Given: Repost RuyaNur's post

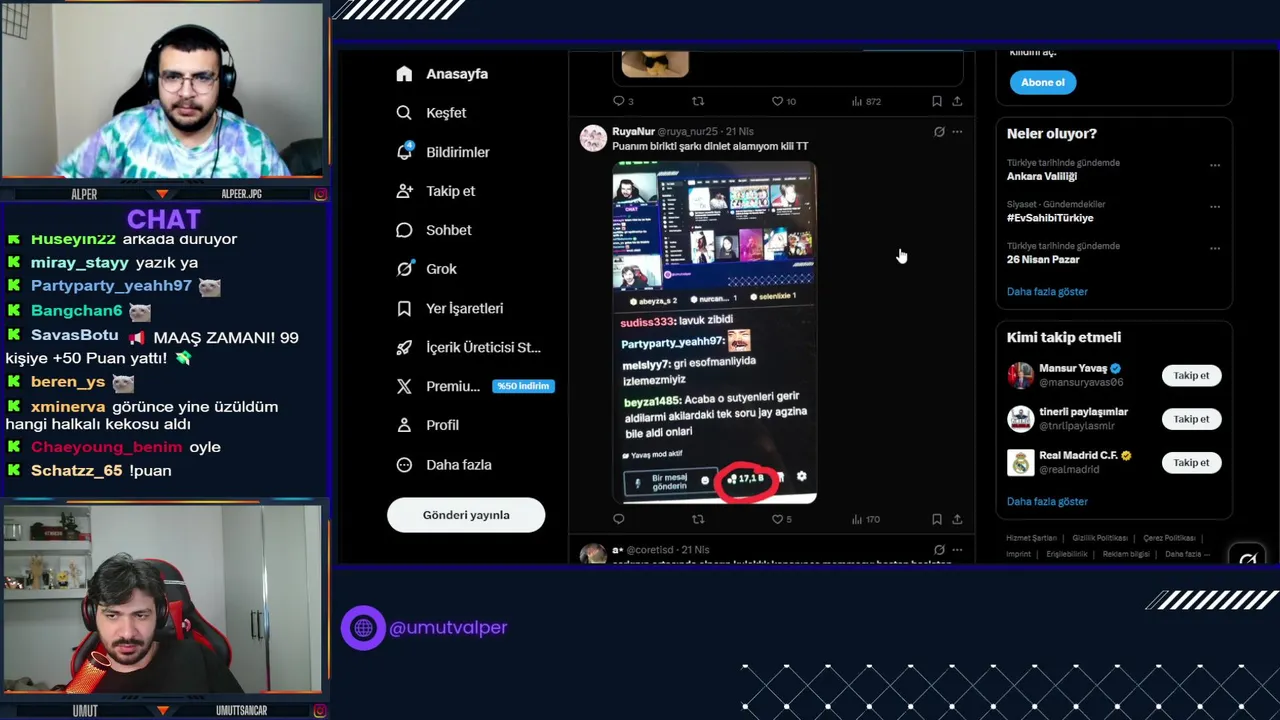Looking at the screenshot, I should 698,519.
